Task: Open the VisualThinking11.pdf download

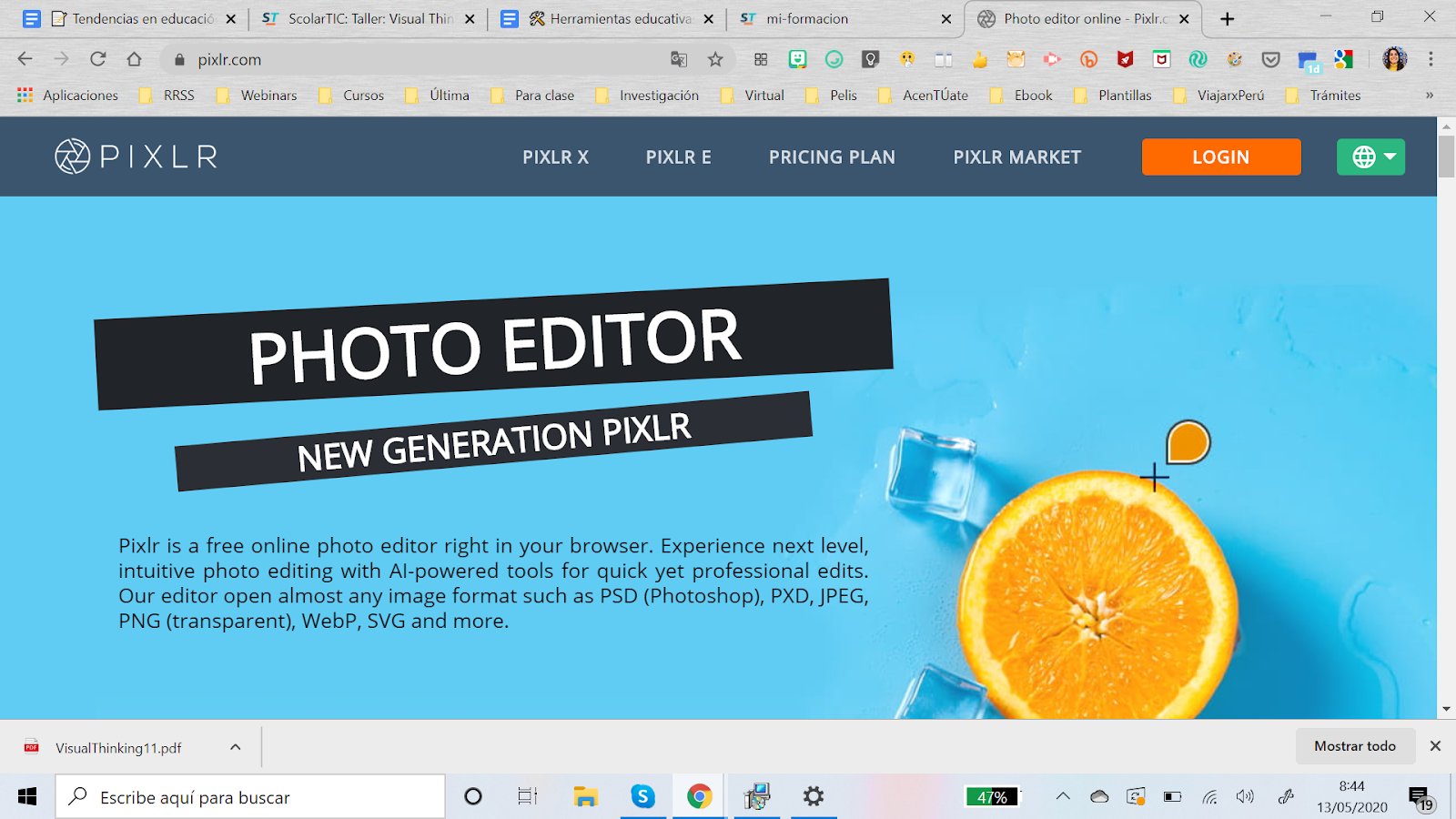Action: tap(118, 748)
